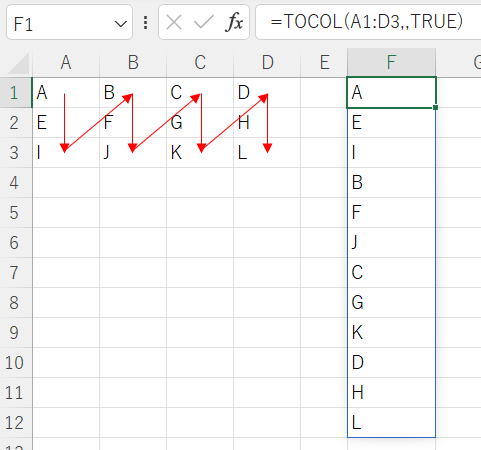Select row 12 header

(16, 422)
